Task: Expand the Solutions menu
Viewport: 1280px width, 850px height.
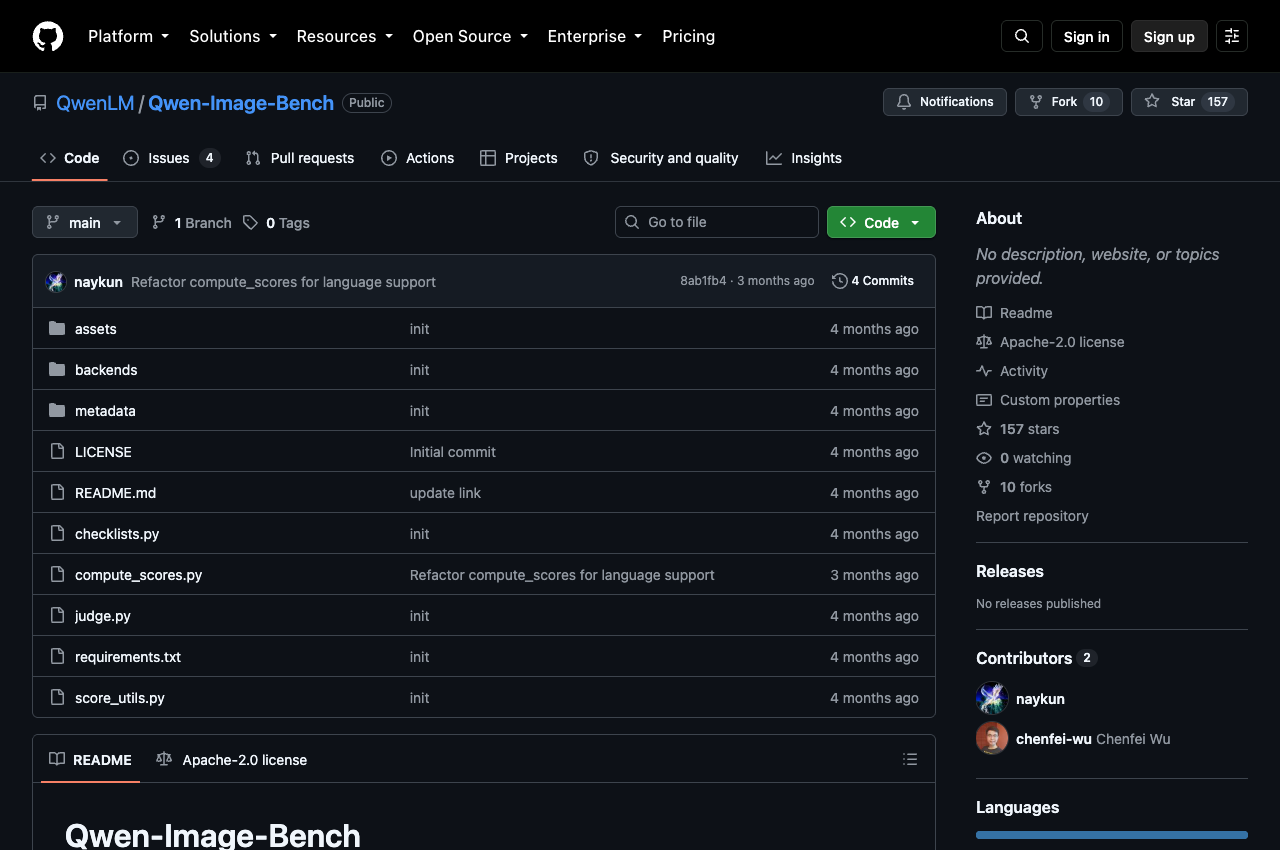Action: click(233, 36)
